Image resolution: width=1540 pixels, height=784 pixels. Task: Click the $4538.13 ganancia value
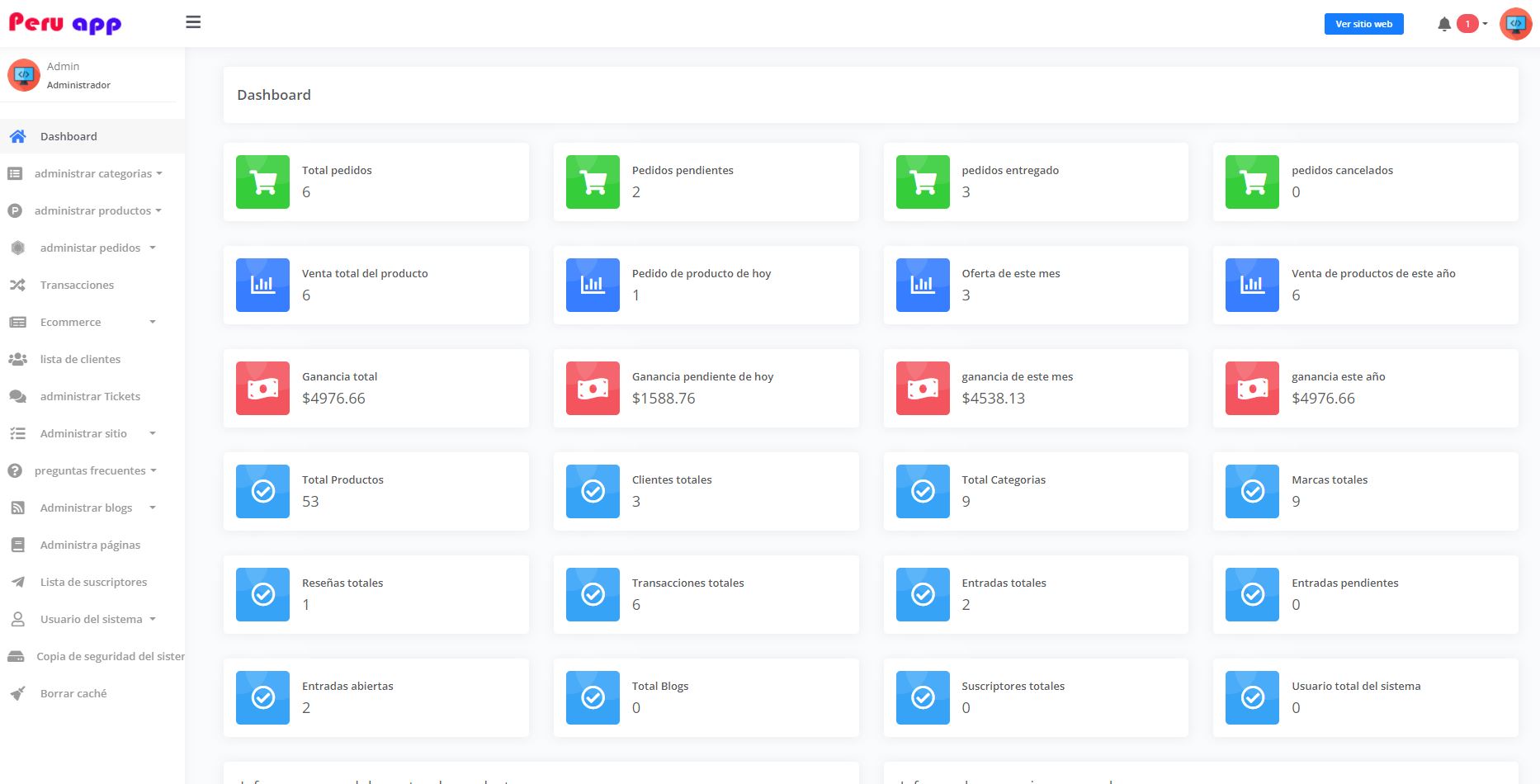point(993,399)
